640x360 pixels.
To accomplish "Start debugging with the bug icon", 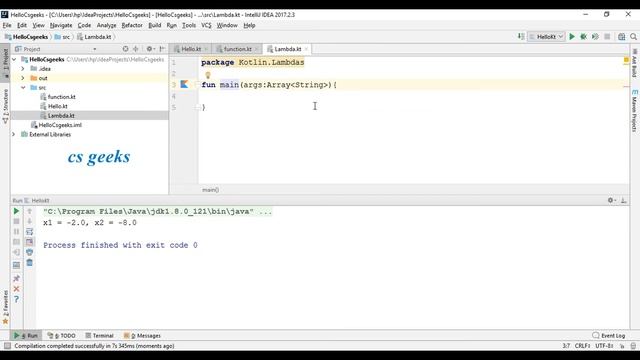I will (x=584, y=37).
